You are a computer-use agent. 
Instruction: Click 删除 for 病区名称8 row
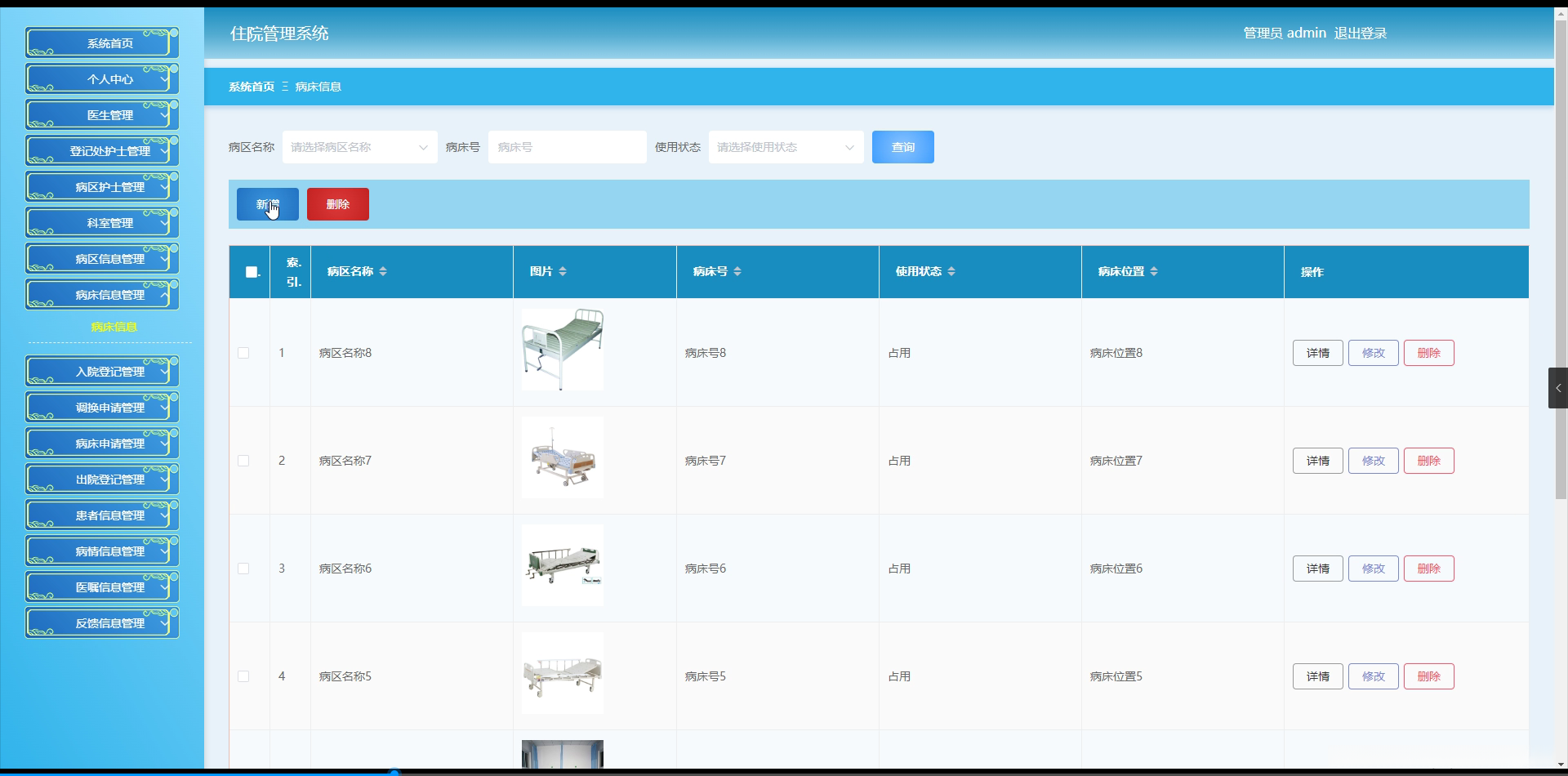tap(1429, 353)
